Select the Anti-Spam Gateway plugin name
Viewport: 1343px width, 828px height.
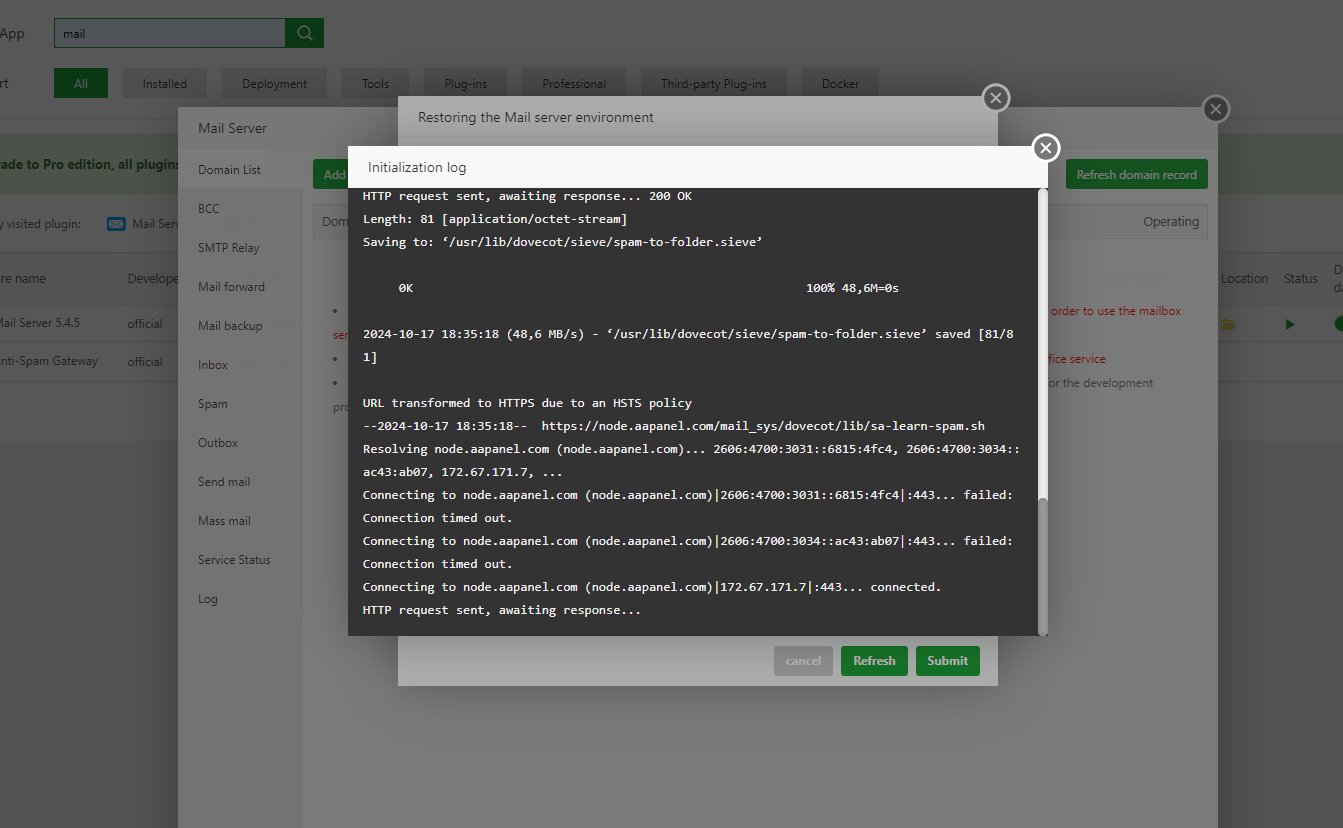pos(49,361)
